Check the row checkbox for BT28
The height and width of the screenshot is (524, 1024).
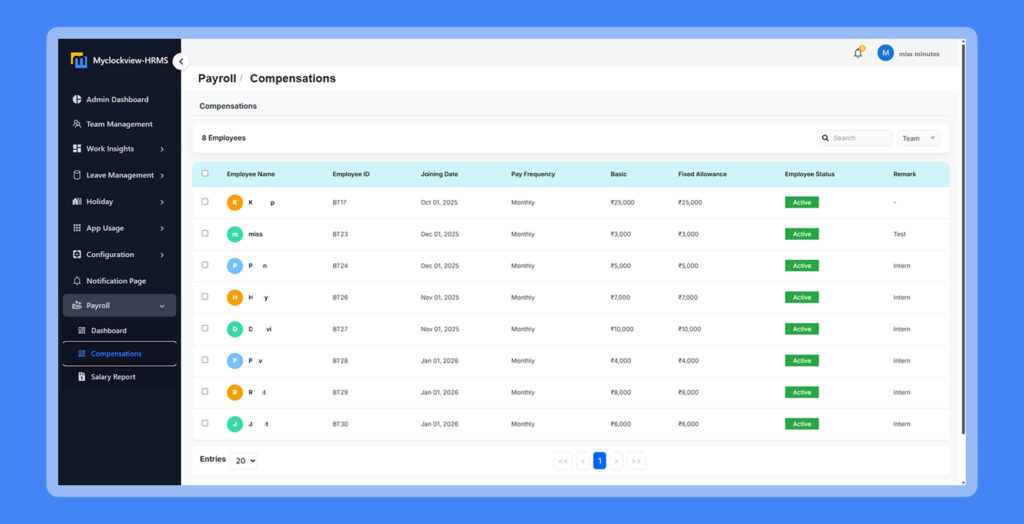[x=205, y=359]
